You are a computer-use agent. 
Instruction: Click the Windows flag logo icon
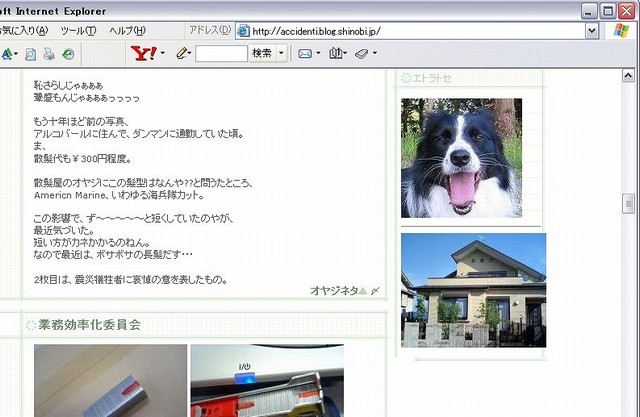pos(621,31)
